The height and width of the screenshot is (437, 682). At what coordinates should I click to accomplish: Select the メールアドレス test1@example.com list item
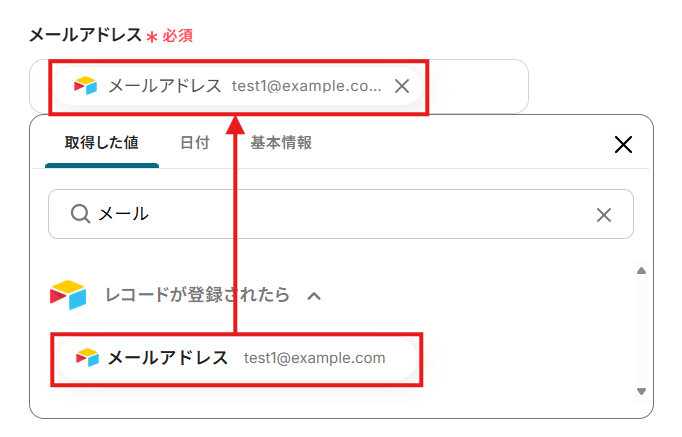point(235,358)
